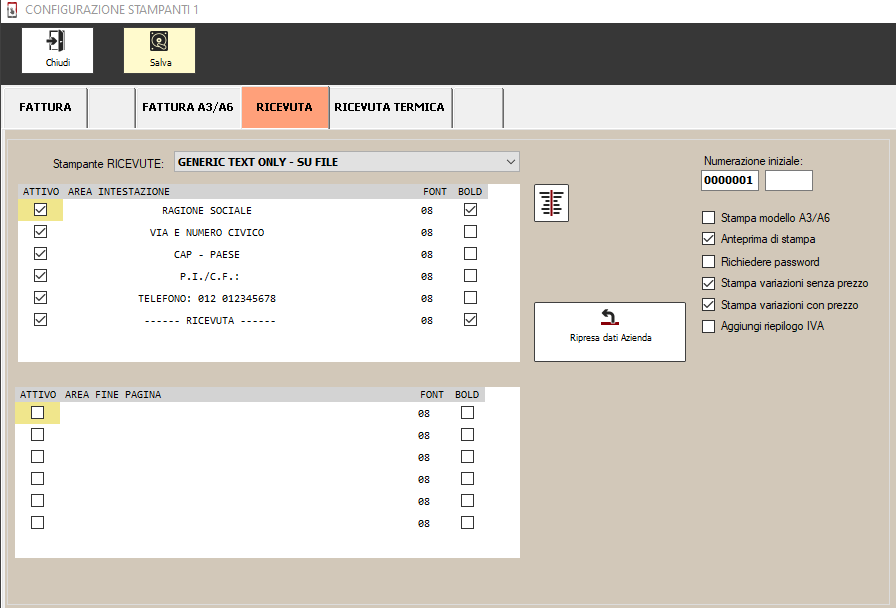Enable Stampa modello A3/A6 checkbox
This screenshot has width=896, height=608.
click(x=709, y=218)
